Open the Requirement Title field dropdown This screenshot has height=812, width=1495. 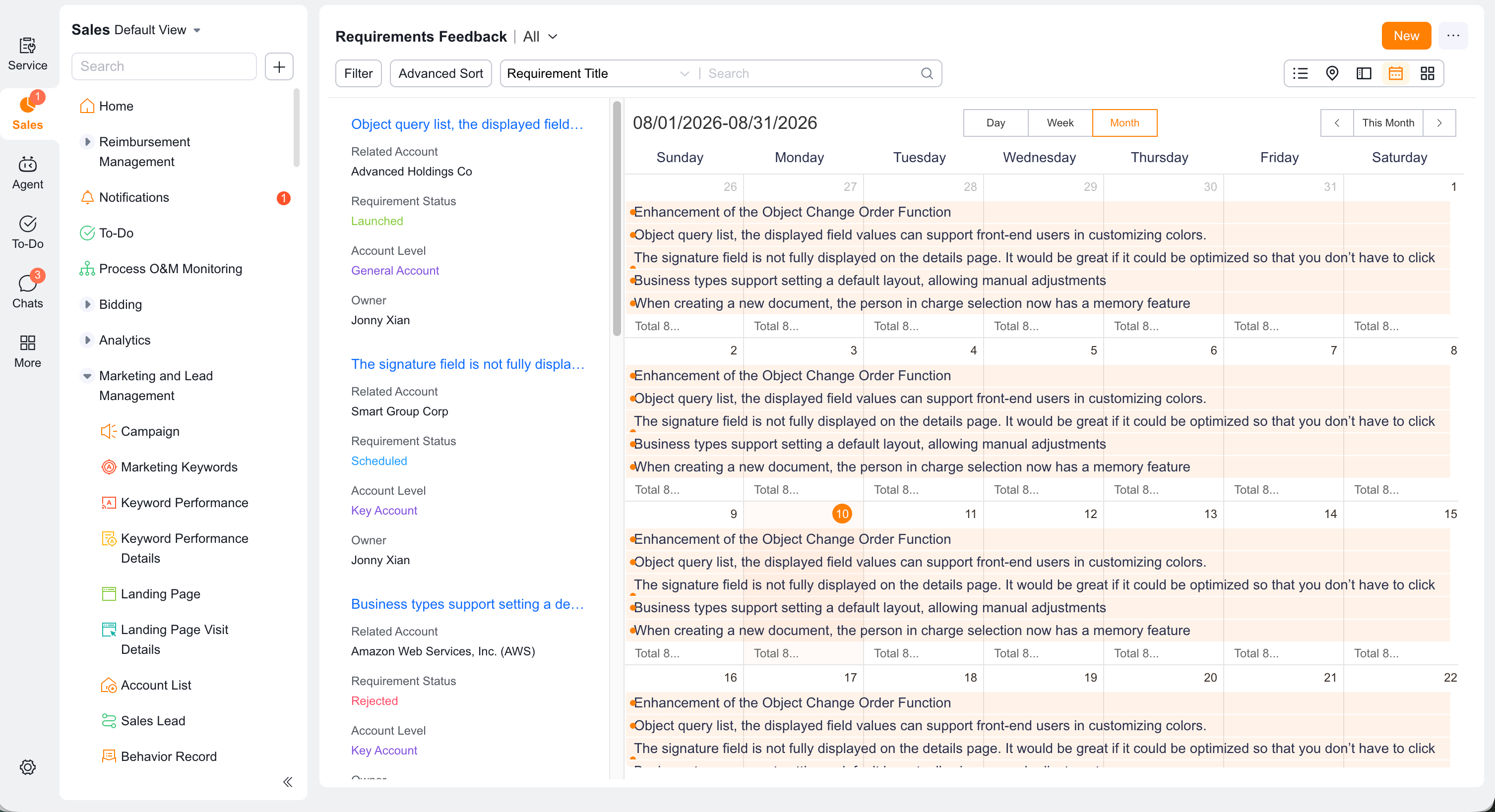[598, 74]
